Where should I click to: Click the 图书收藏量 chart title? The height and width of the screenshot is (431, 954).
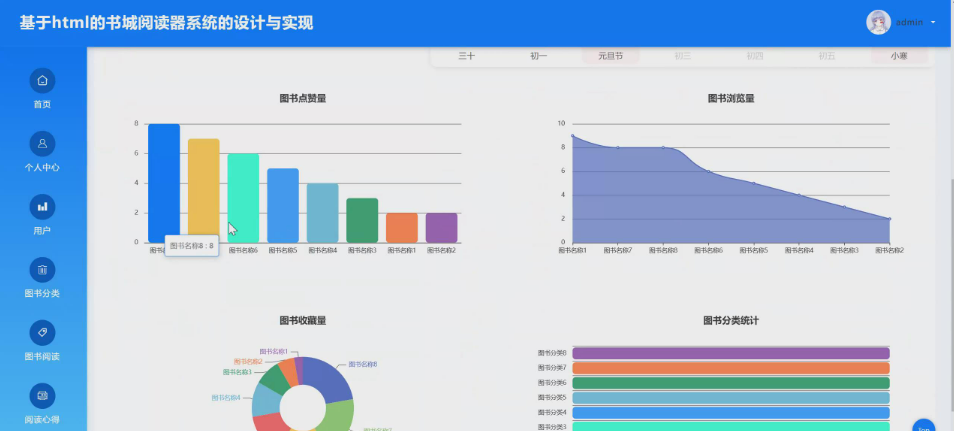coord(302,321)
